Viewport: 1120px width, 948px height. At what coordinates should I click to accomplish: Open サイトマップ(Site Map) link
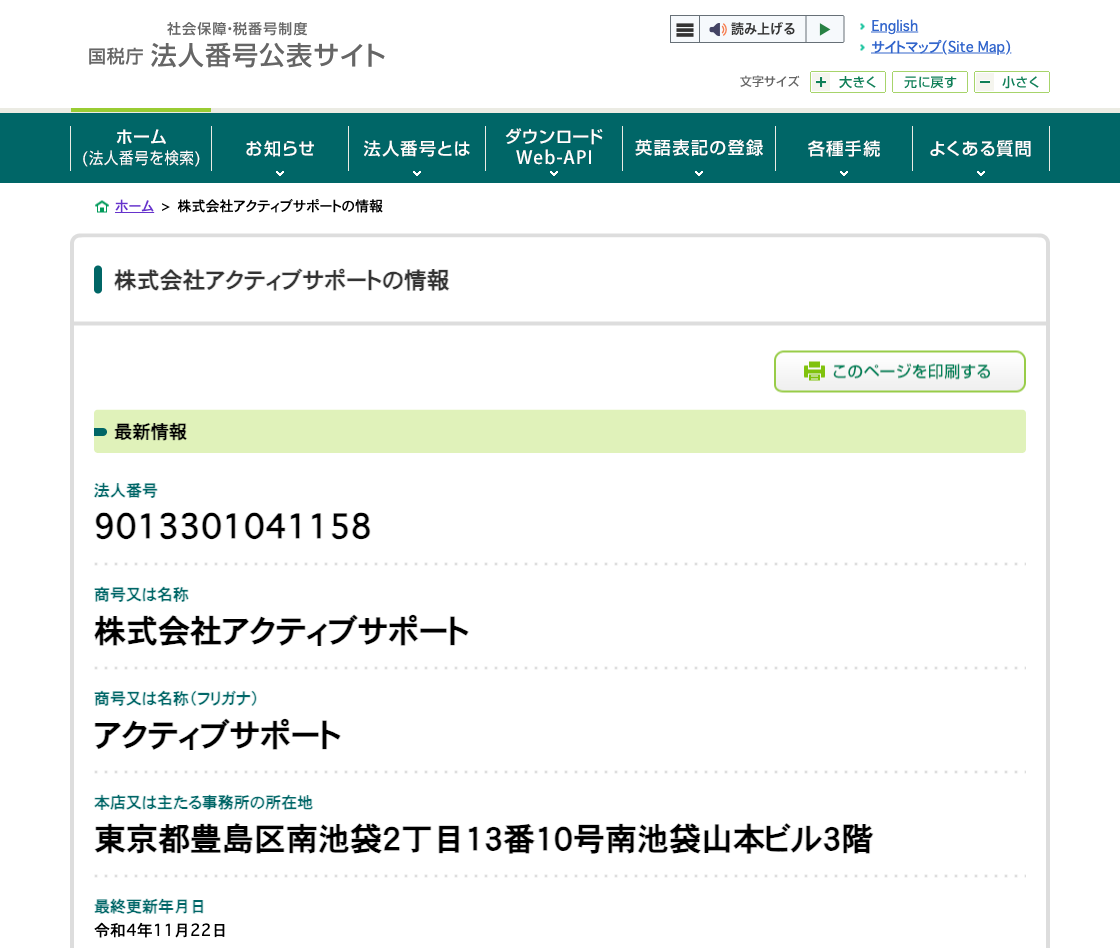pyautogui.click(x=941, y=46)
